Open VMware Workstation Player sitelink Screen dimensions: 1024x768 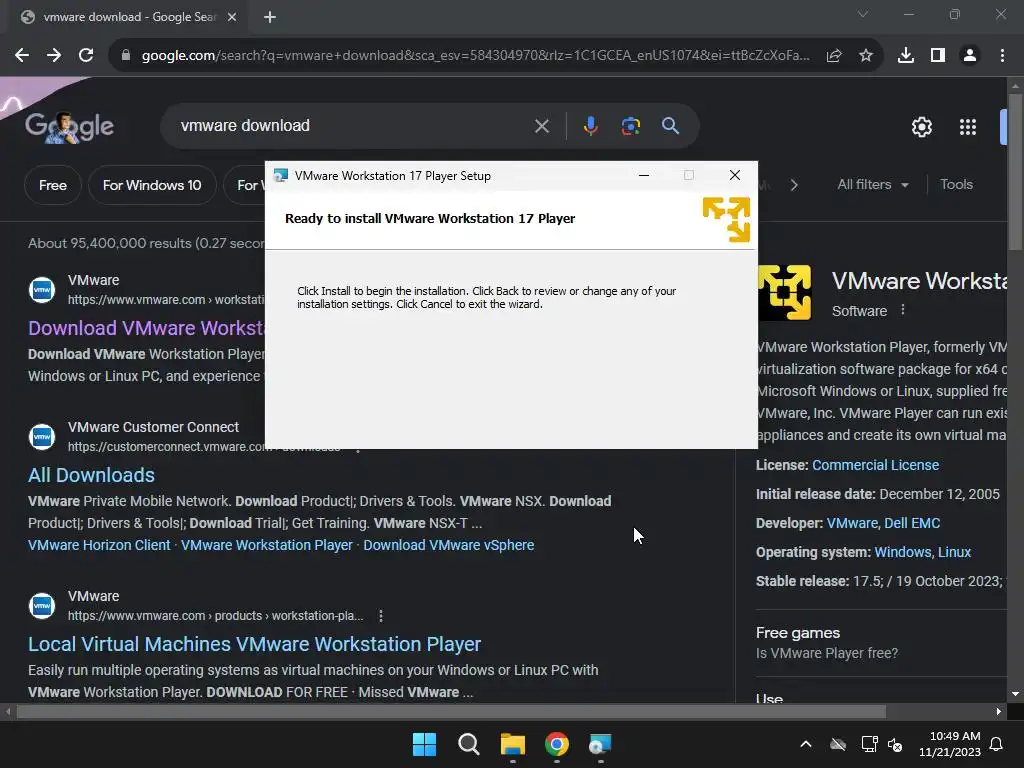coord(266,545)
